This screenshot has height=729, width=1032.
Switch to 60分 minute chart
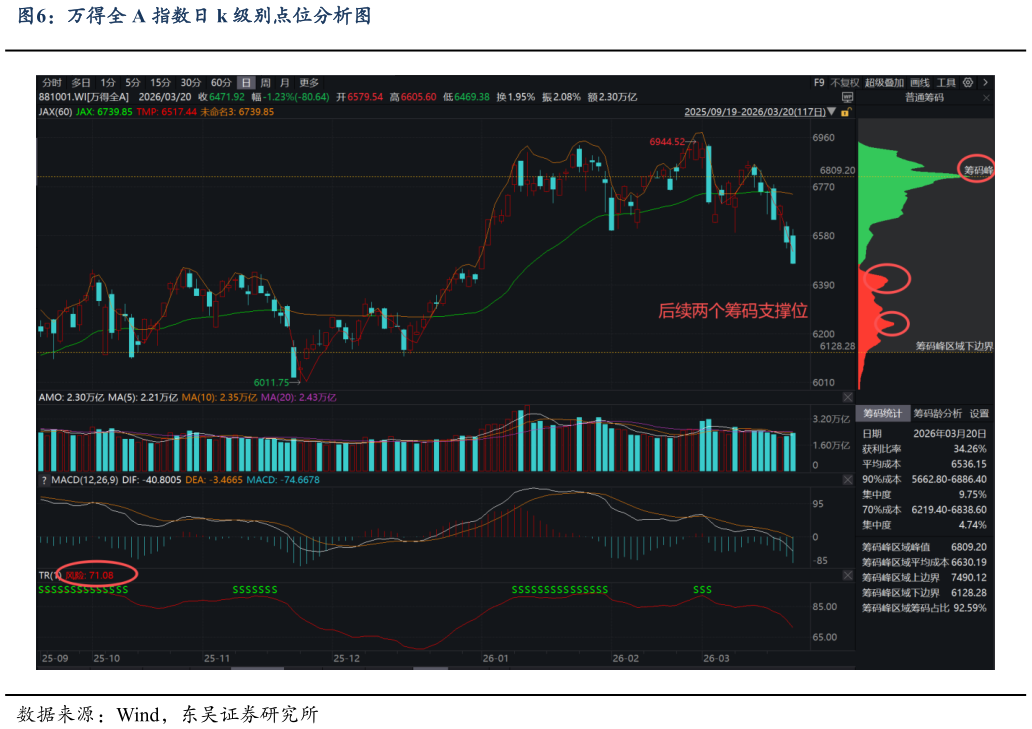tap(221, 82)
